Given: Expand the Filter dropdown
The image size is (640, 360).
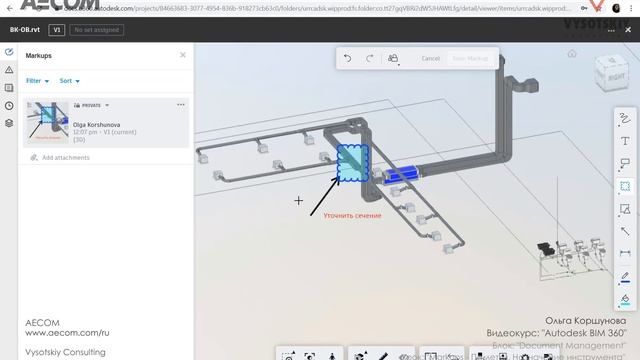Looking at the screenshot, I should click(37, 81).
